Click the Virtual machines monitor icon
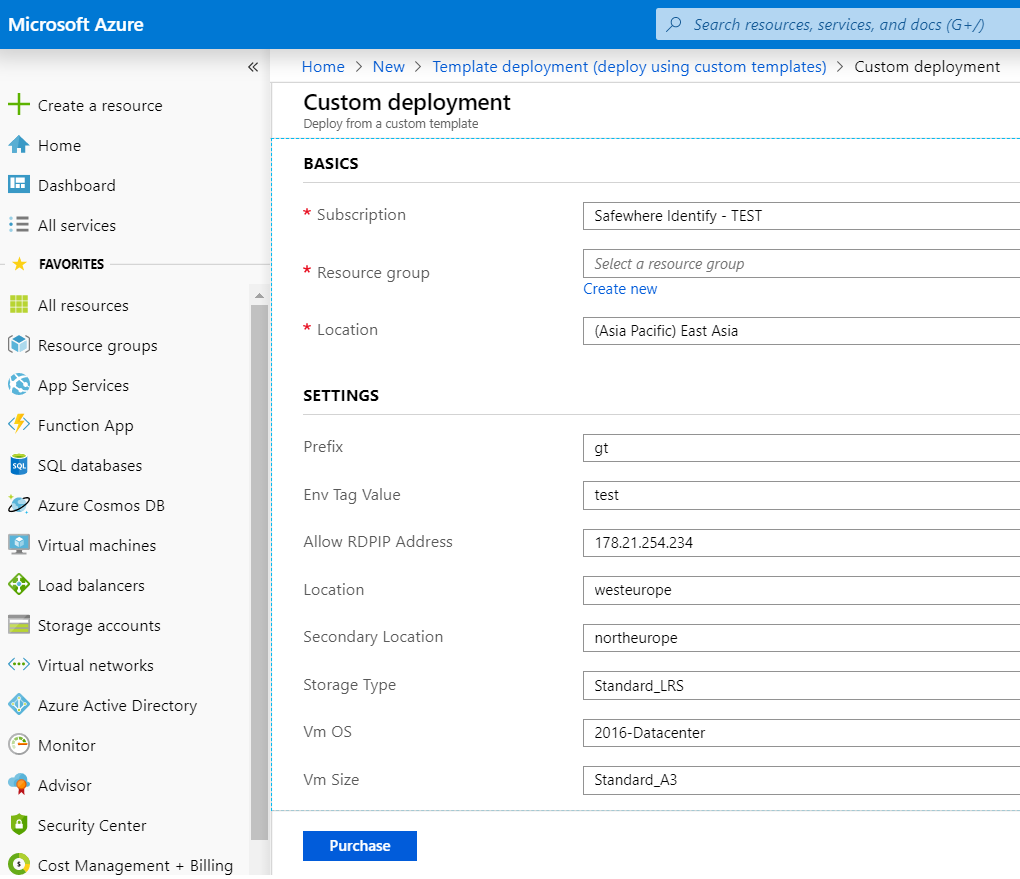This screenshot has width=1020, height=879. [x=19, y=545]
